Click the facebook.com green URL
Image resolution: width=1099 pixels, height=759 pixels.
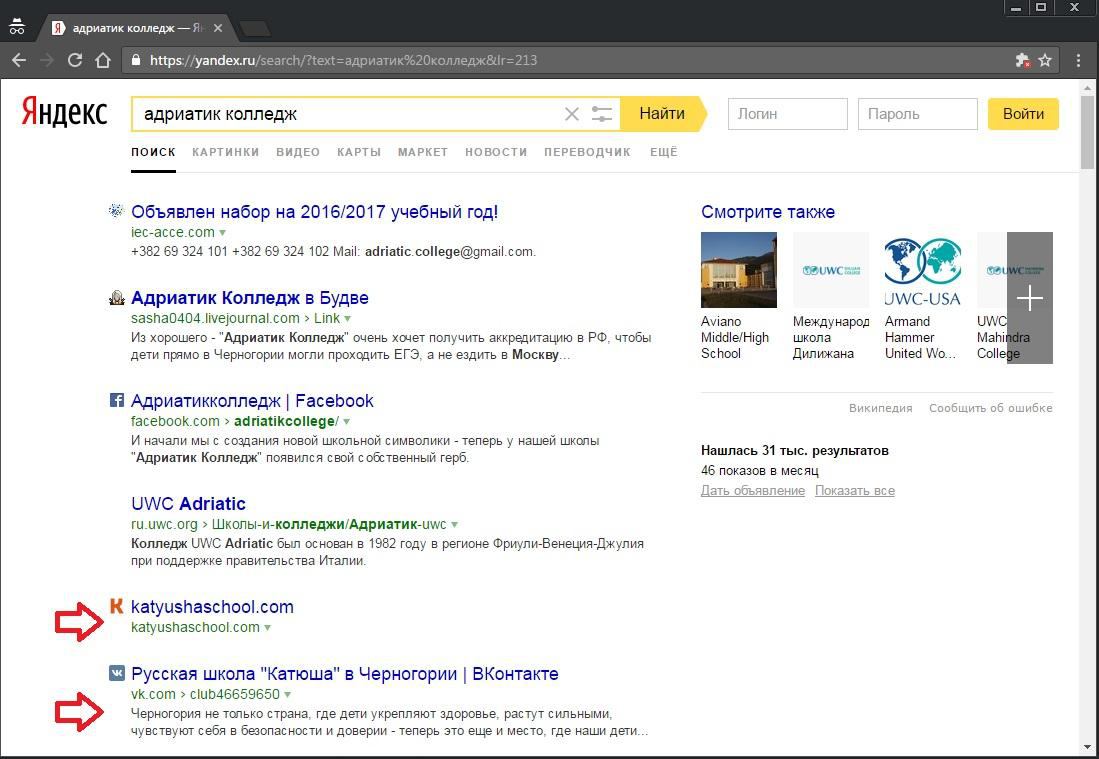[x=175, y=421]
